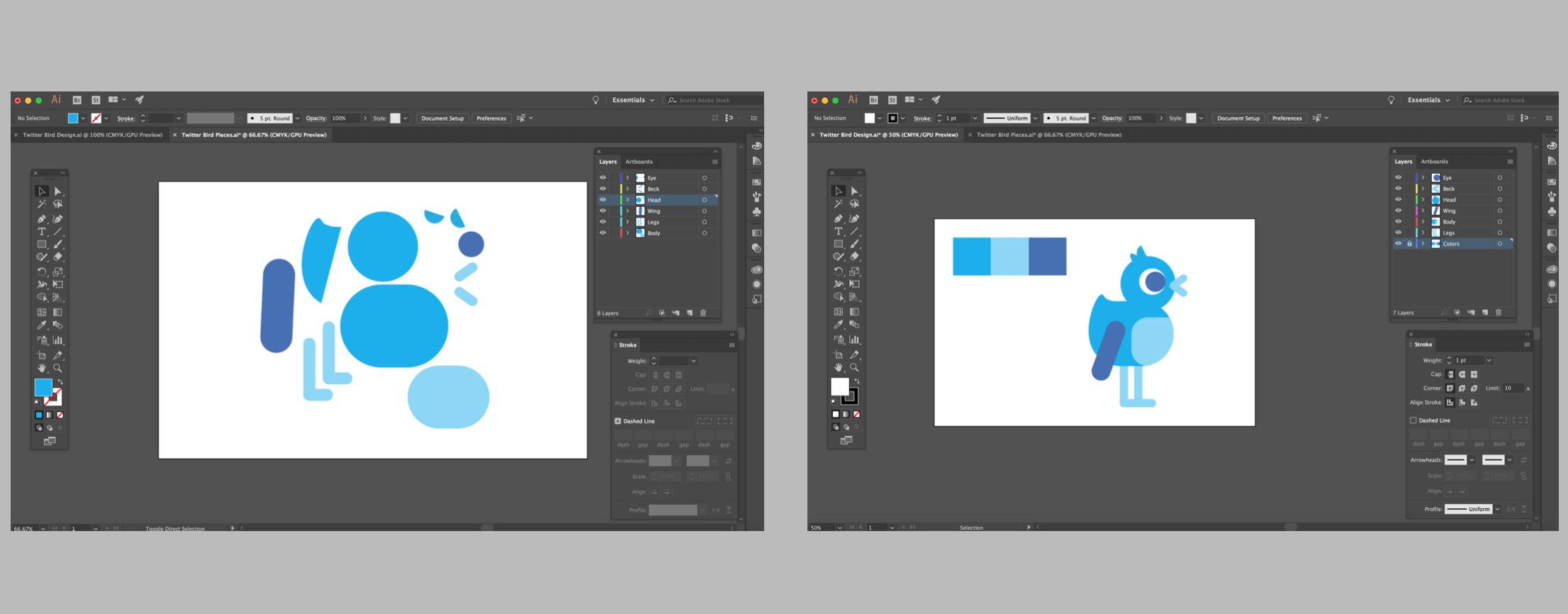This screenshot has height=614, width=1568.
Task: Select the Pen tool in left window
Action: click(x=42, y=218)
